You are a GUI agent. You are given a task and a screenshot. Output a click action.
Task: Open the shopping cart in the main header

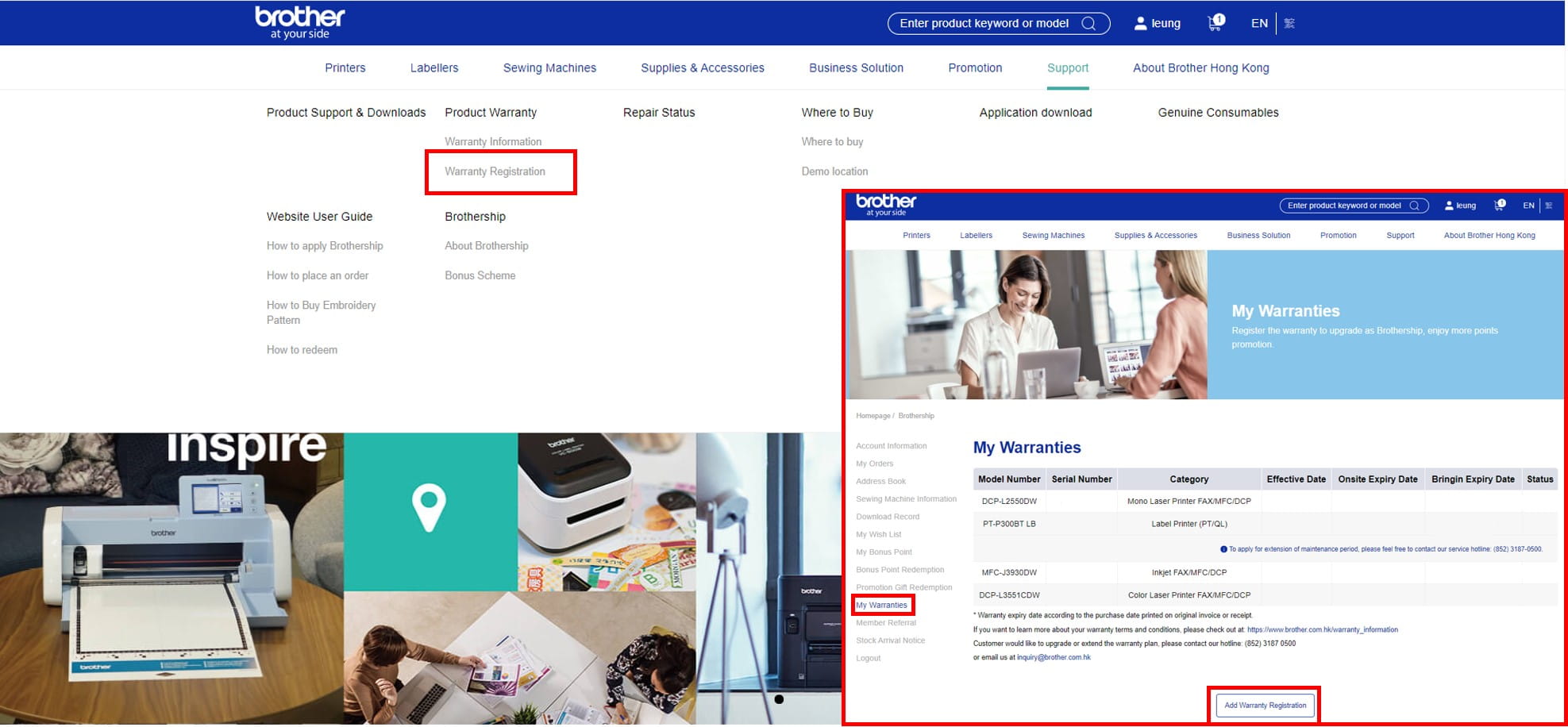tap(1215, 23)
